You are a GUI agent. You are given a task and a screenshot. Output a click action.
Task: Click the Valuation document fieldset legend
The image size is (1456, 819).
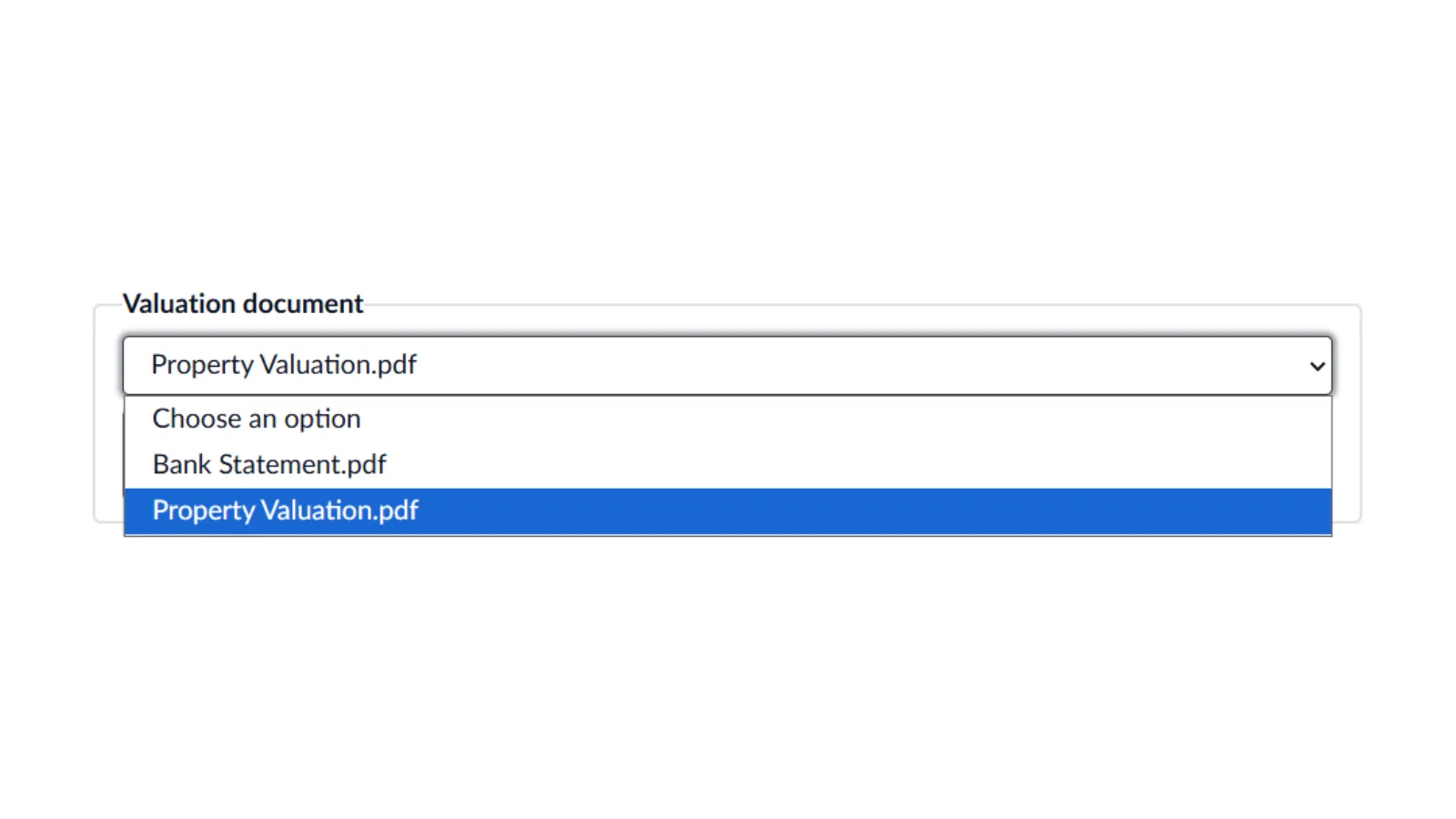[x=243, y=304]
